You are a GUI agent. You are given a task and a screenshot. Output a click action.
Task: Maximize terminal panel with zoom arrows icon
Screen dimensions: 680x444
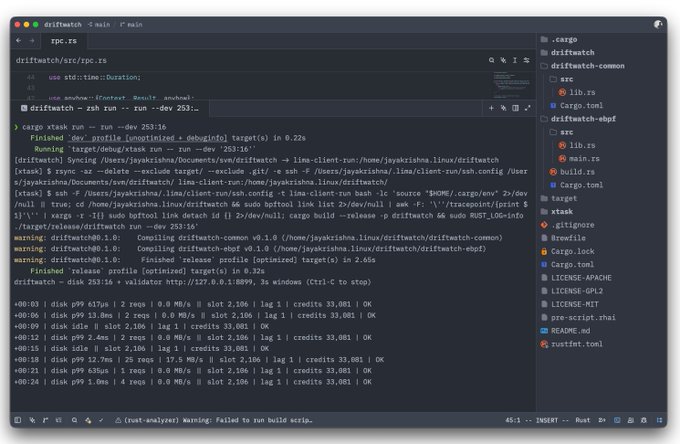527,108
